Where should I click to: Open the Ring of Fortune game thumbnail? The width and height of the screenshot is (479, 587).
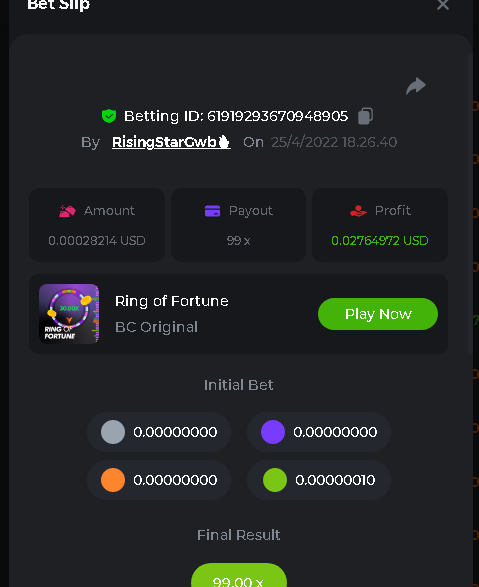tap(69, 314)
